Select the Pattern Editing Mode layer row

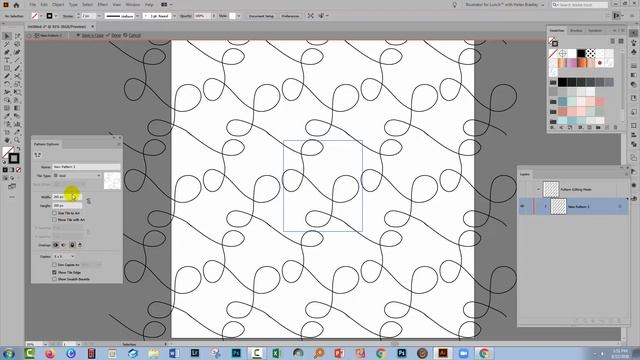[573, 189]
